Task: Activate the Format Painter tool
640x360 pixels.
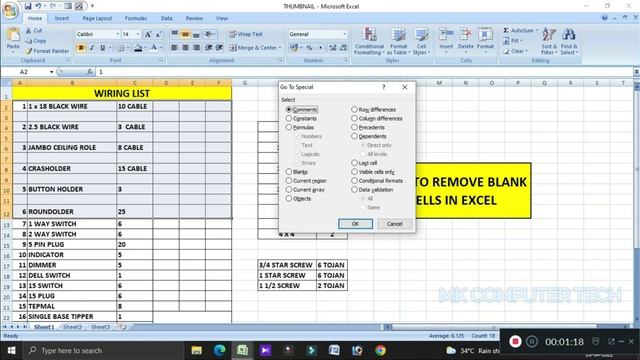Action: click(47, 51)
